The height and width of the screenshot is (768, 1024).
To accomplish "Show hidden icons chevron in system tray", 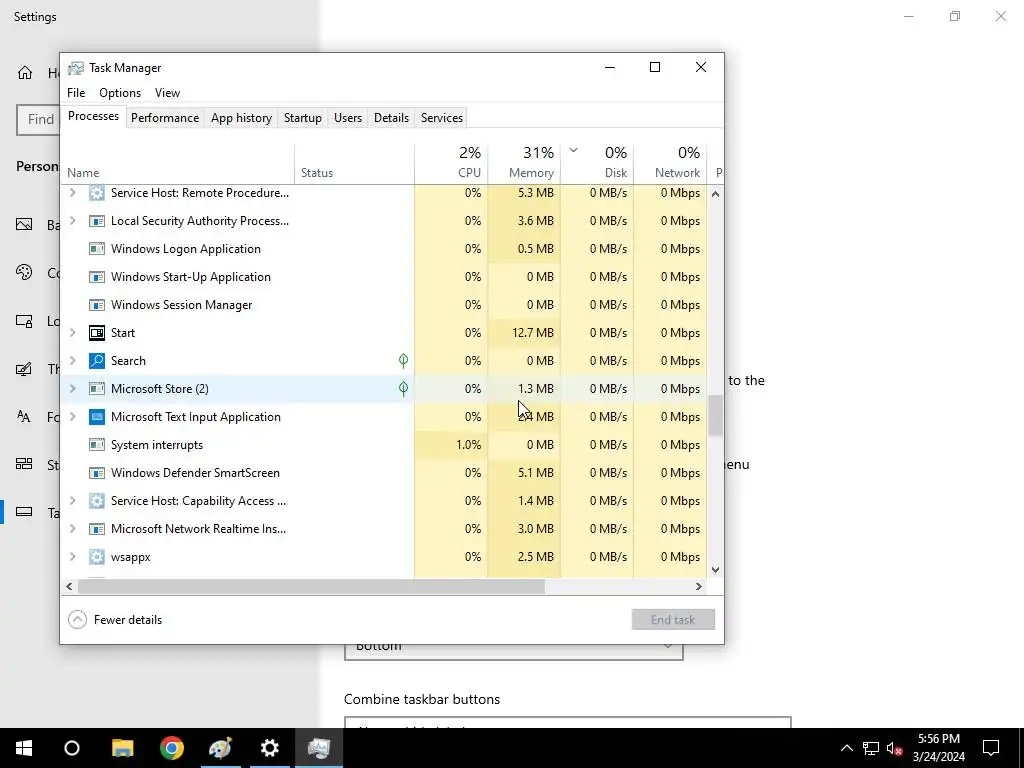I will 846,748.
